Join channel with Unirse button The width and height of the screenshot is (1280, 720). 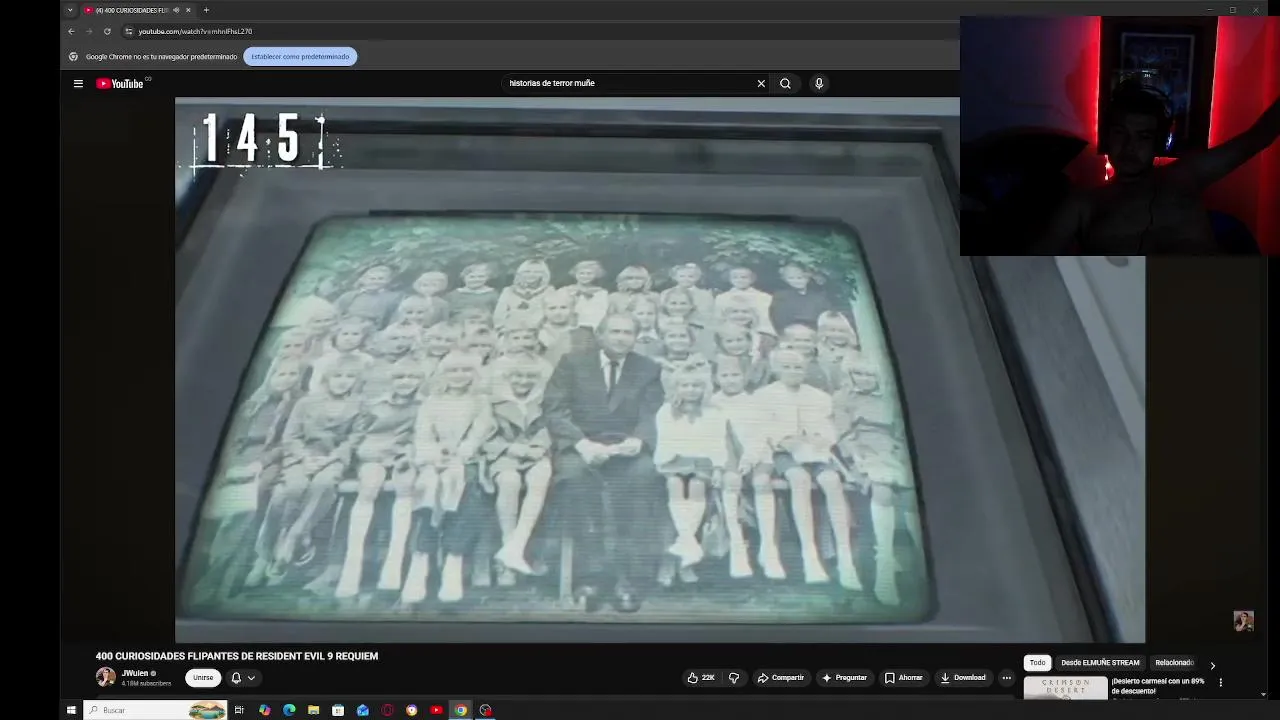203,678
